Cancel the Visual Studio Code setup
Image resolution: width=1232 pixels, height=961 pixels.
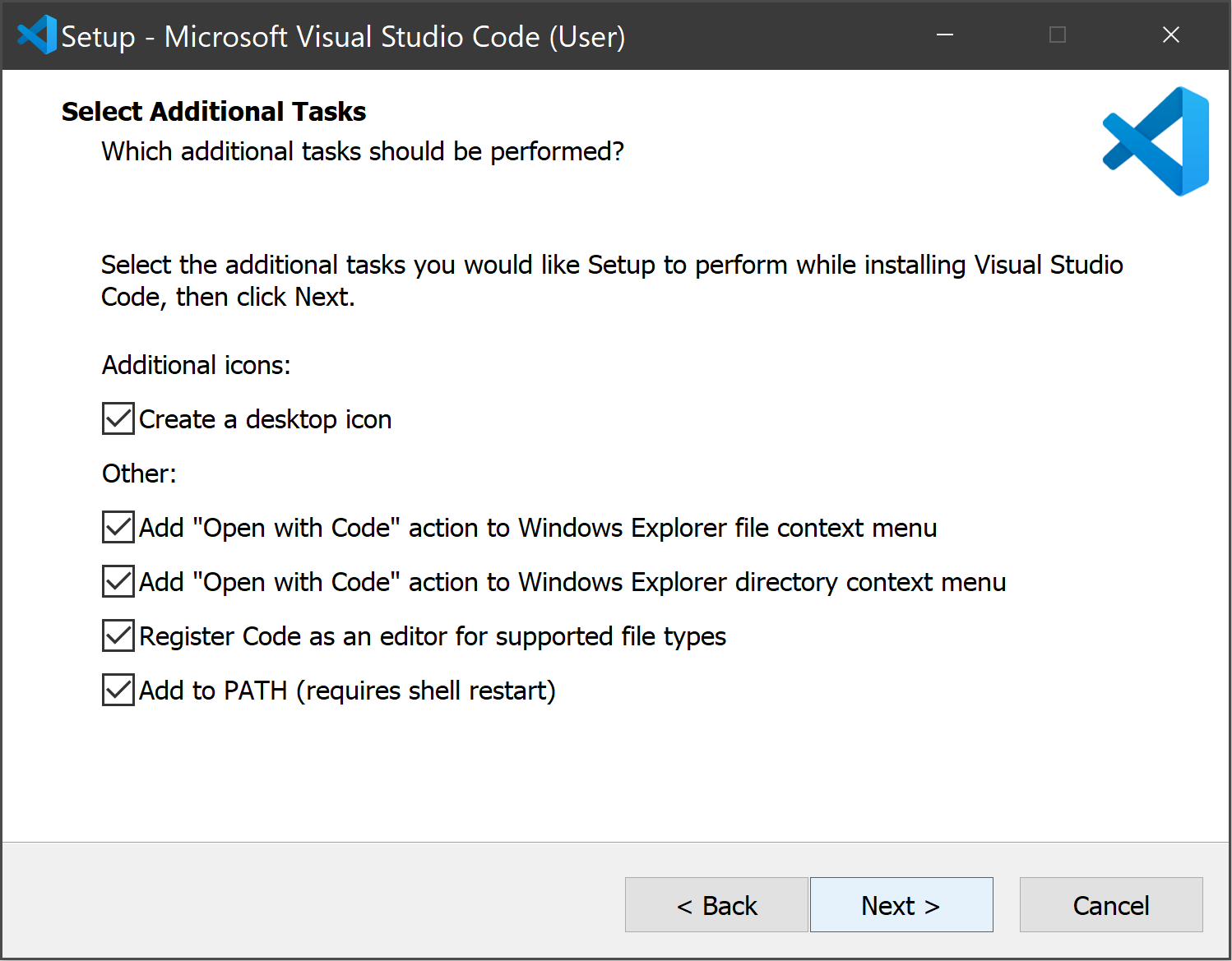(x=1110, y=904)
